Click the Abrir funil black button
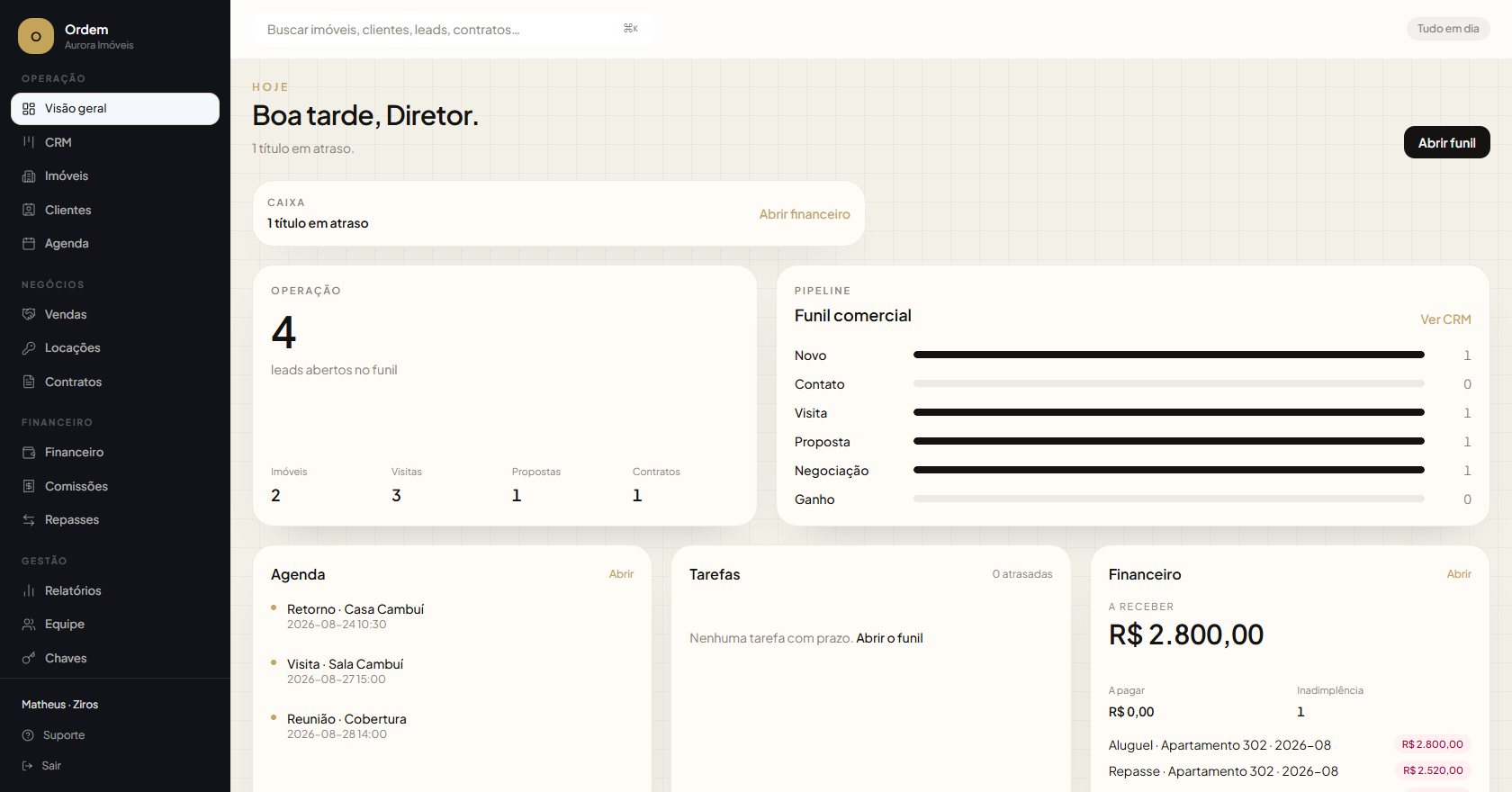The image size is (1512, 792). (x=1446, y=142)
